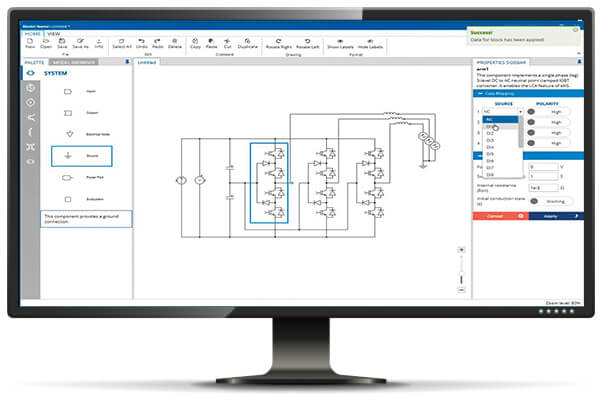
Task: Click the Show Labels eye icon
Action: [x=340, y=41]
